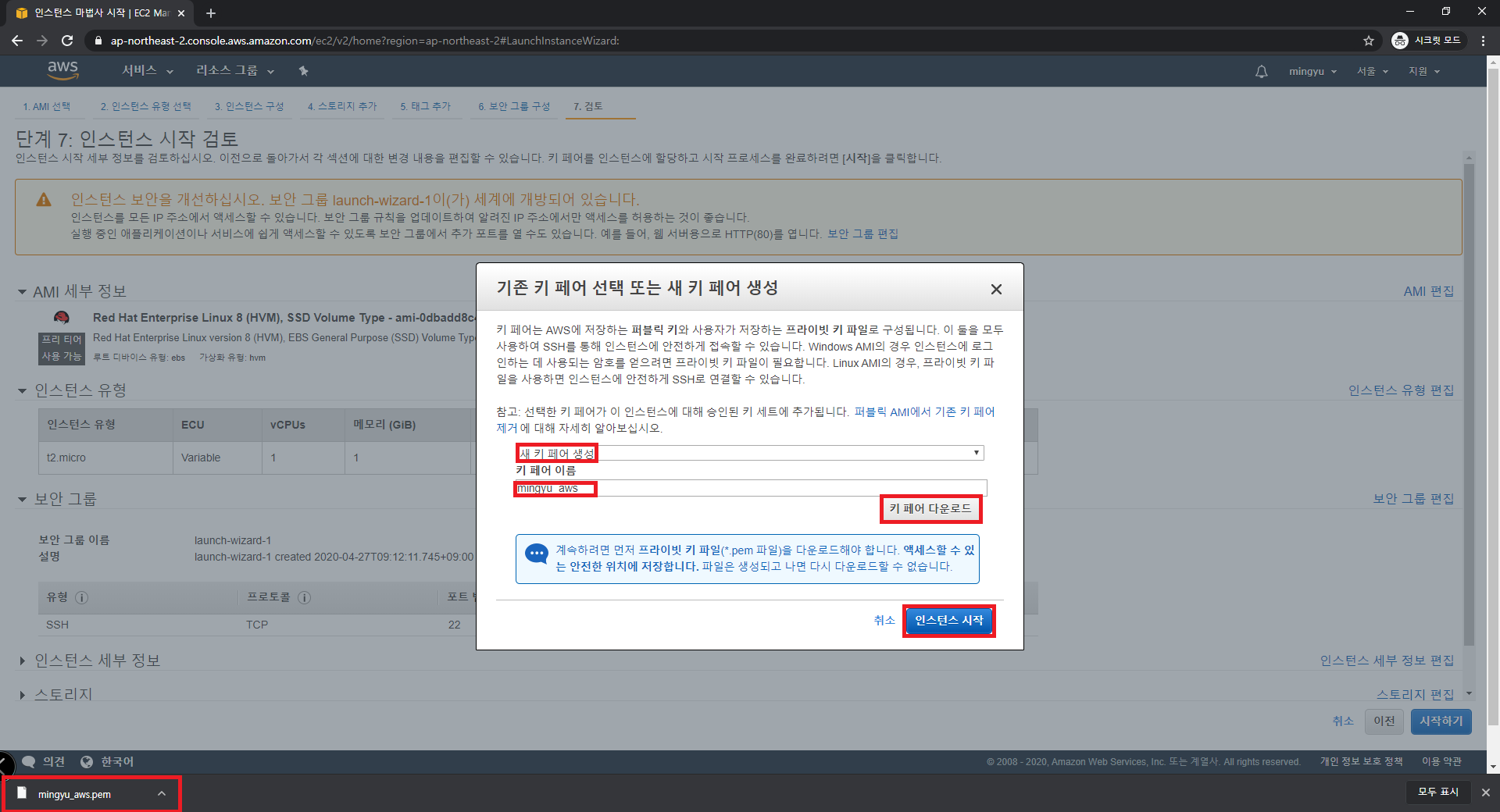Screen dimensions: 1500x812
Task: Click 취소 at the page bottom
Action: [x=1343, y=721]
